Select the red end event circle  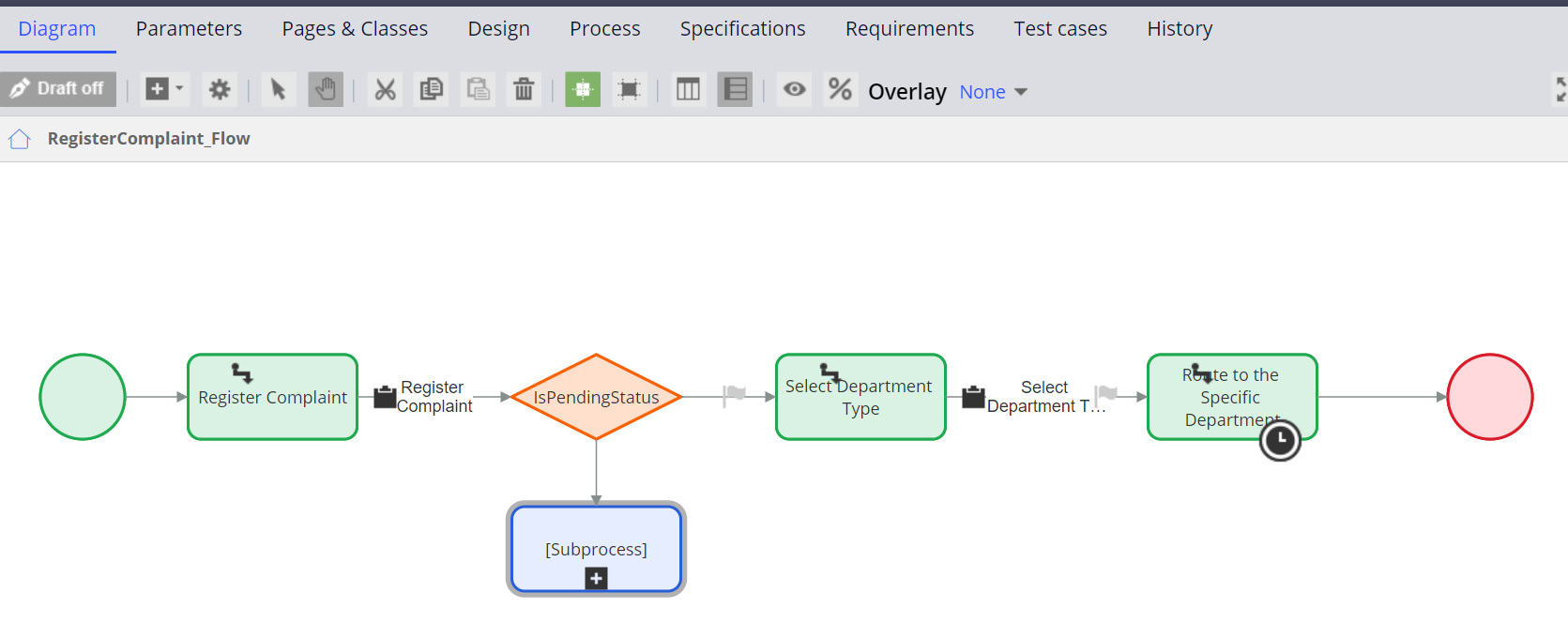[x=1489, y=397]
